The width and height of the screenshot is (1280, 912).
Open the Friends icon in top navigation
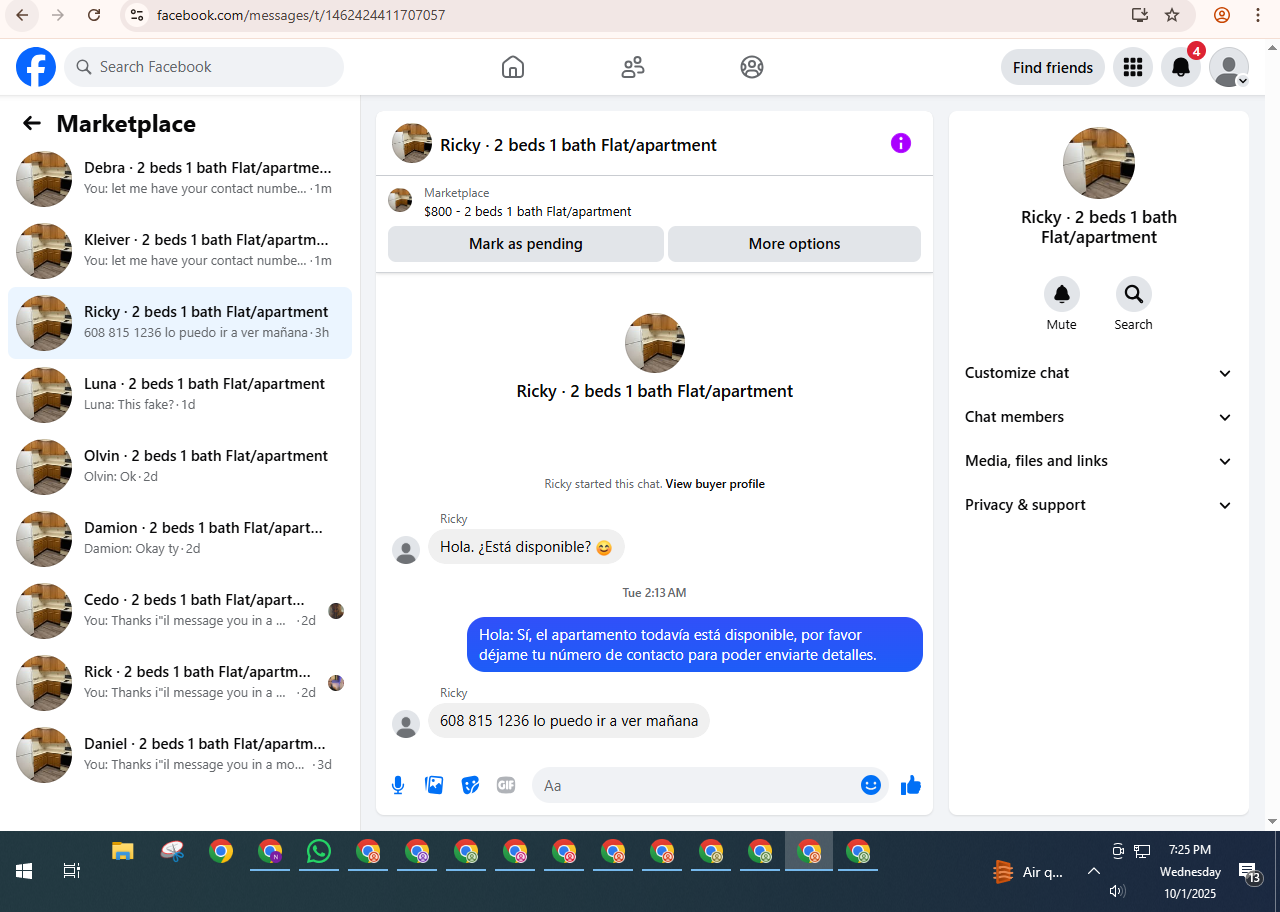click(x=633, y=67)
